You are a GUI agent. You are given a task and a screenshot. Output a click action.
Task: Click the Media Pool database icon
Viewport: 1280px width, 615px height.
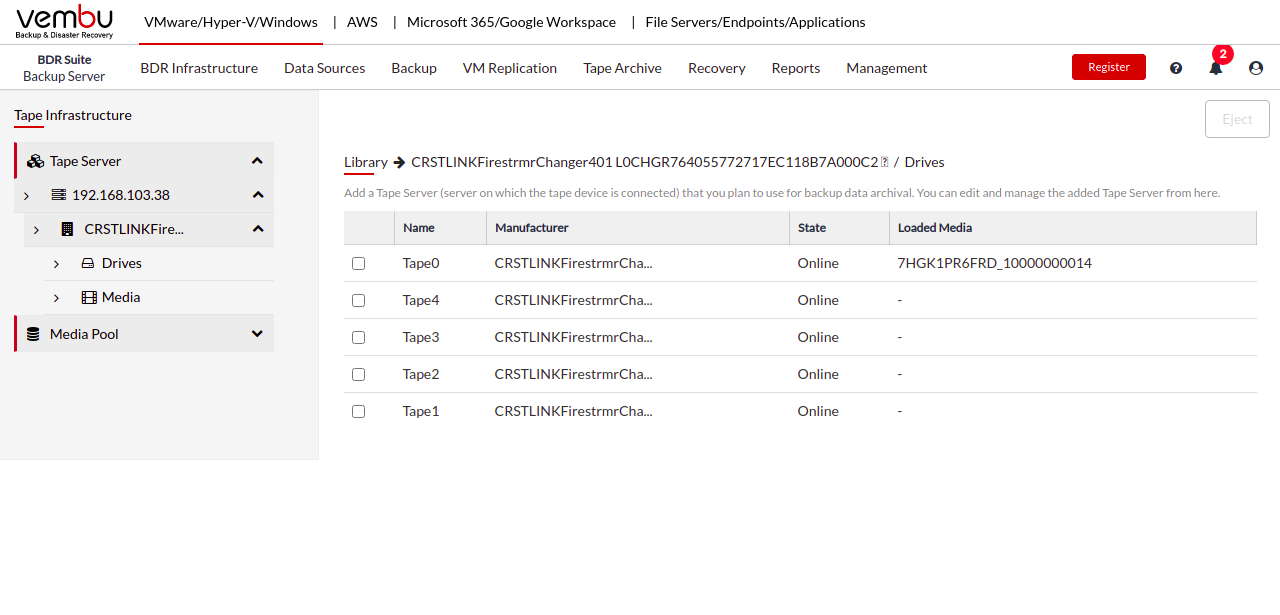tap(33, 334)
